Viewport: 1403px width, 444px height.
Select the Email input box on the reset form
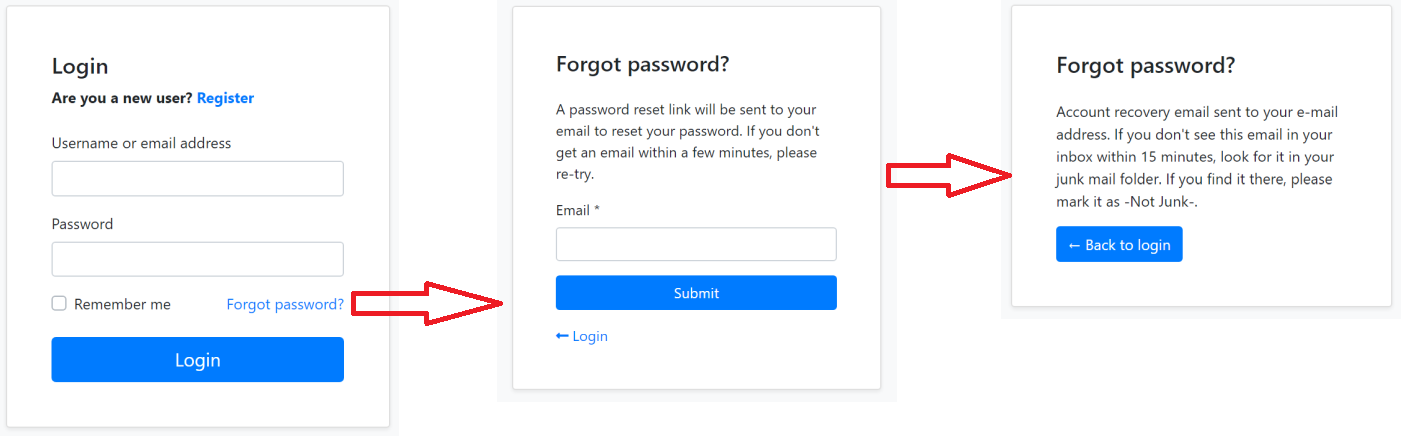[x=696, y=245]
